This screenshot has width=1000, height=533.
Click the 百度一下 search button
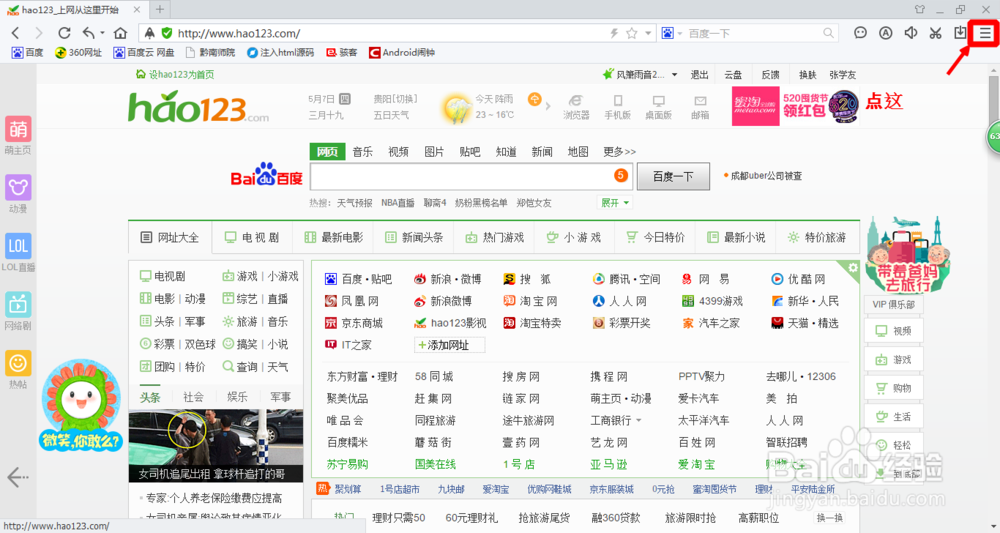(x=673, y=177)
